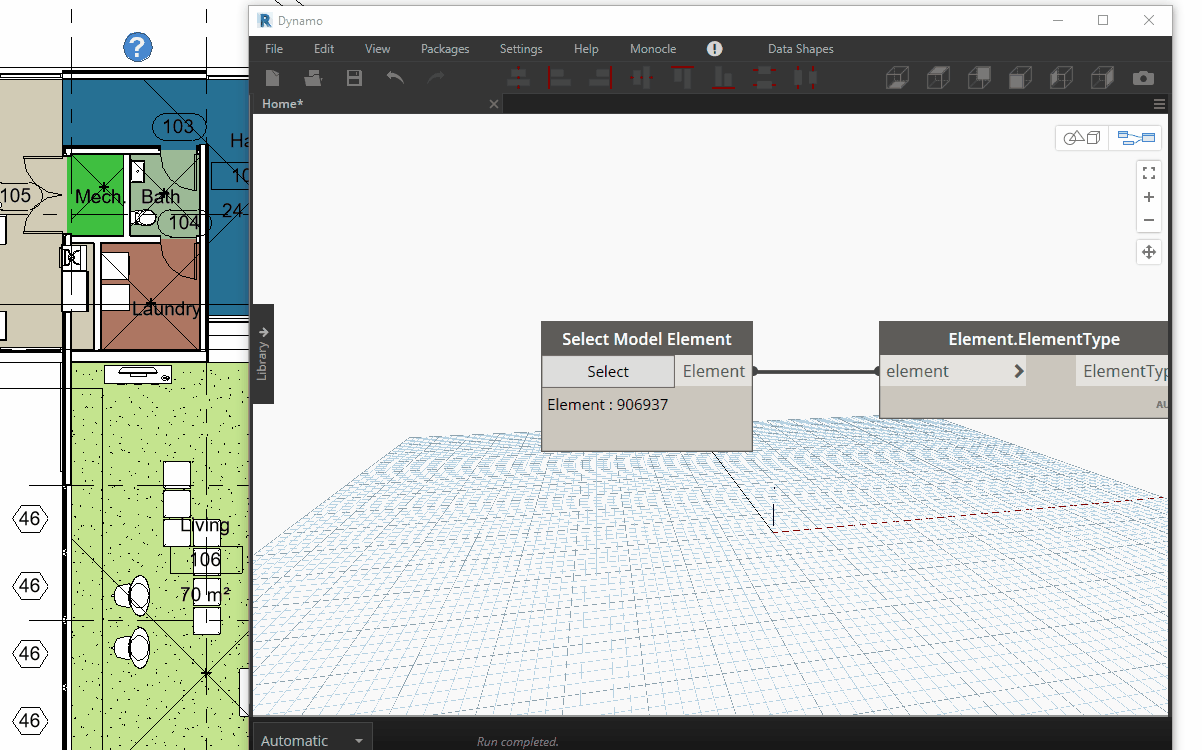Click Select button on Select Model Element
Screen dimensions: 1202x750
click(608, 372)
